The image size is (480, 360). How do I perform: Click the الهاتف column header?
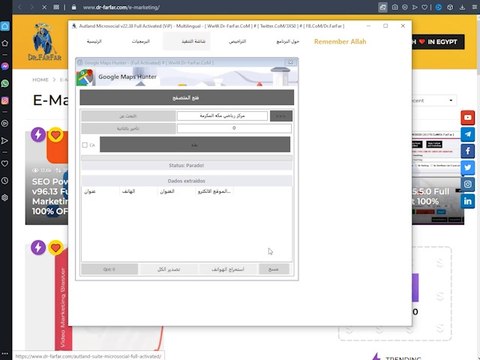[129, 191]
